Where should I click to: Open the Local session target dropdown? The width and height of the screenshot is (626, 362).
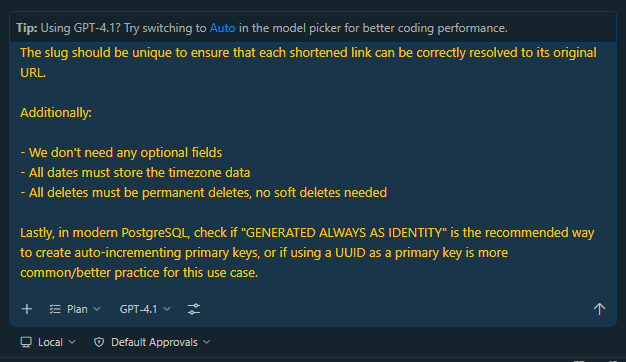pos(48,342)
